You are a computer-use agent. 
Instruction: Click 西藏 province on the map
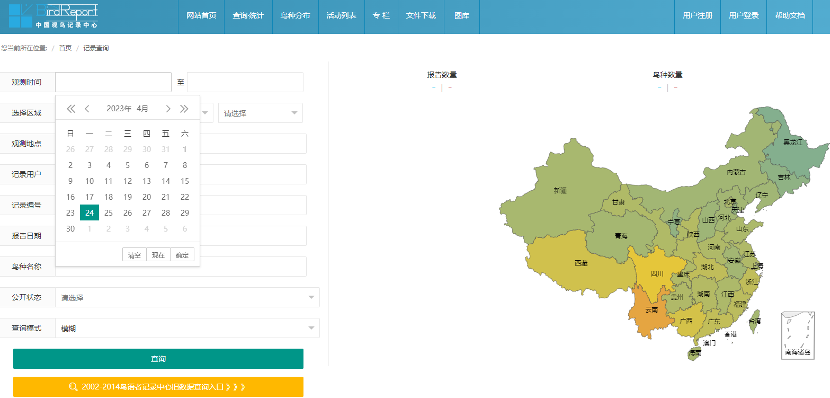click(581, 263)
